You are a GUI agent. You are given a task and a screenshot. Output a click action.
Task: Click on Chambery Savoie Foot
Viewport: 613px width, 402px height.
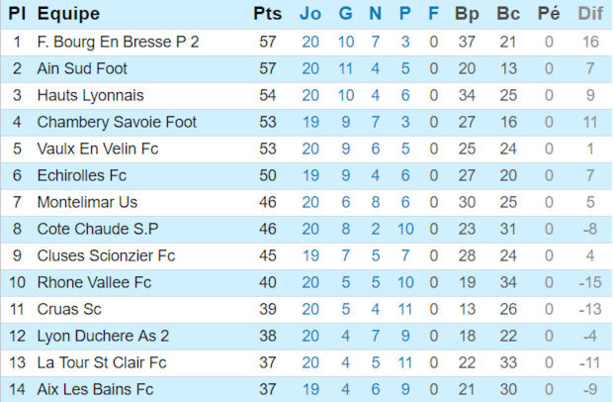point(117,122)
